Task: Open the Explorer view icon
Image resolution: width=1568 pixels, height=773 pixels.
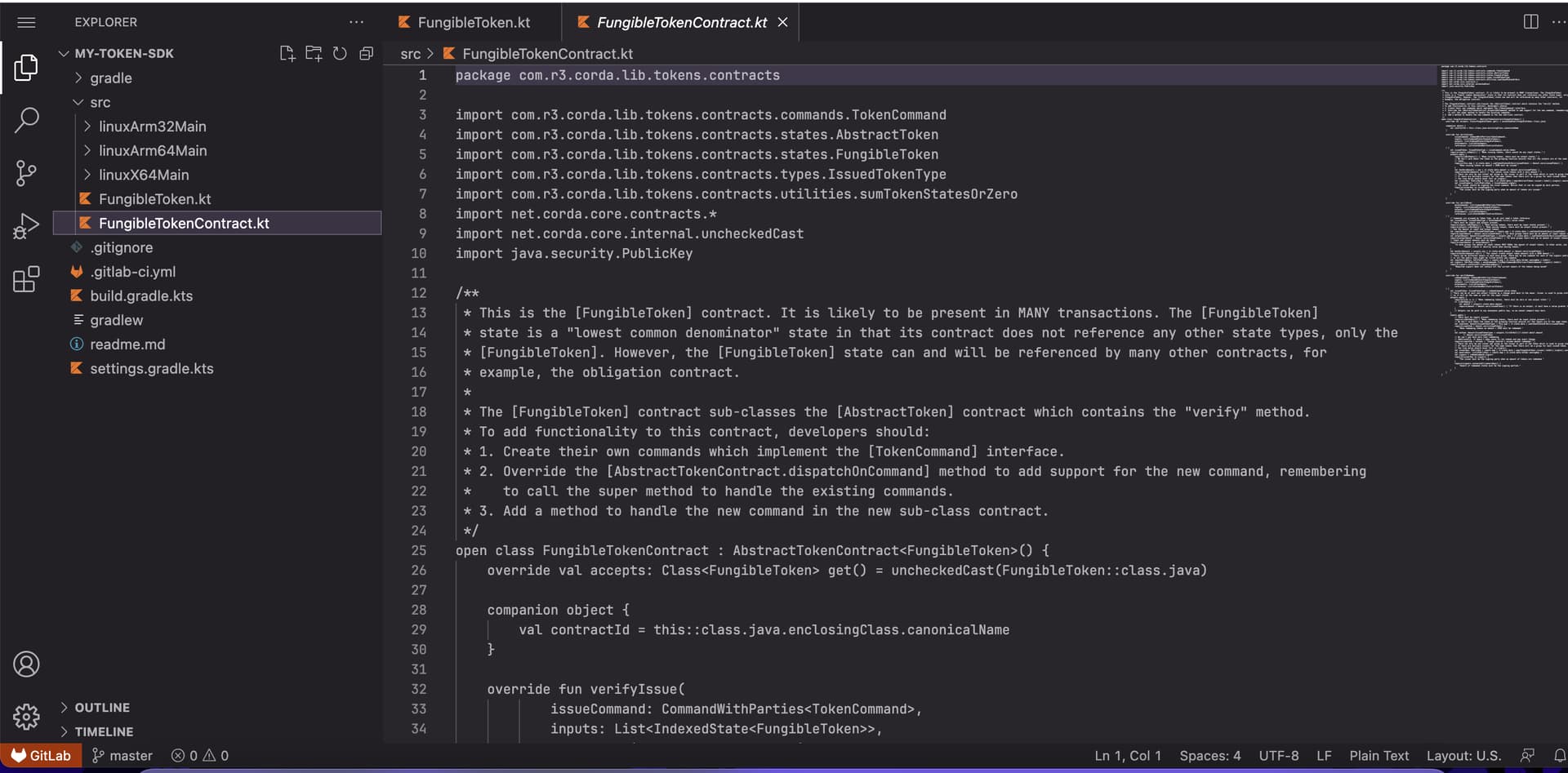Action: coord(25,68)
